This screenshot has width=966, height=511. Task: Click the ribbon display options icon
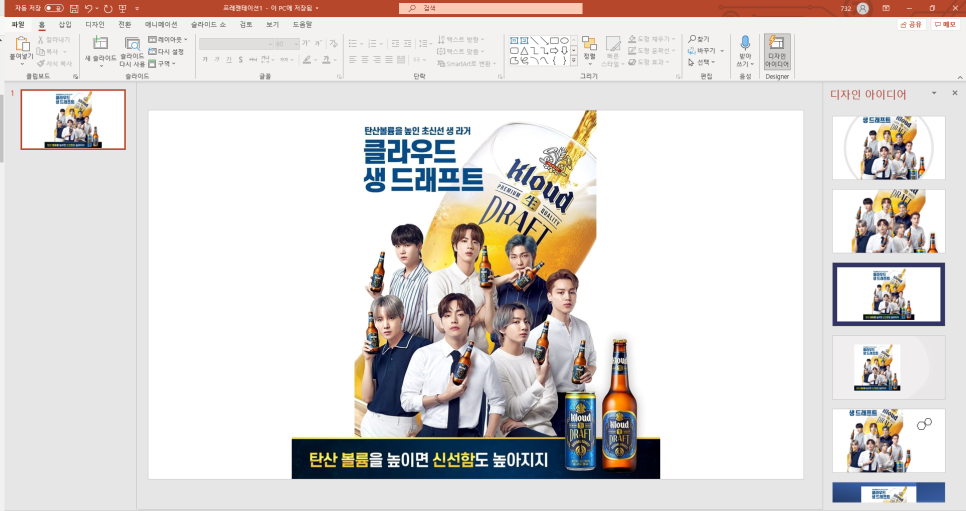(x=886, y=9)
